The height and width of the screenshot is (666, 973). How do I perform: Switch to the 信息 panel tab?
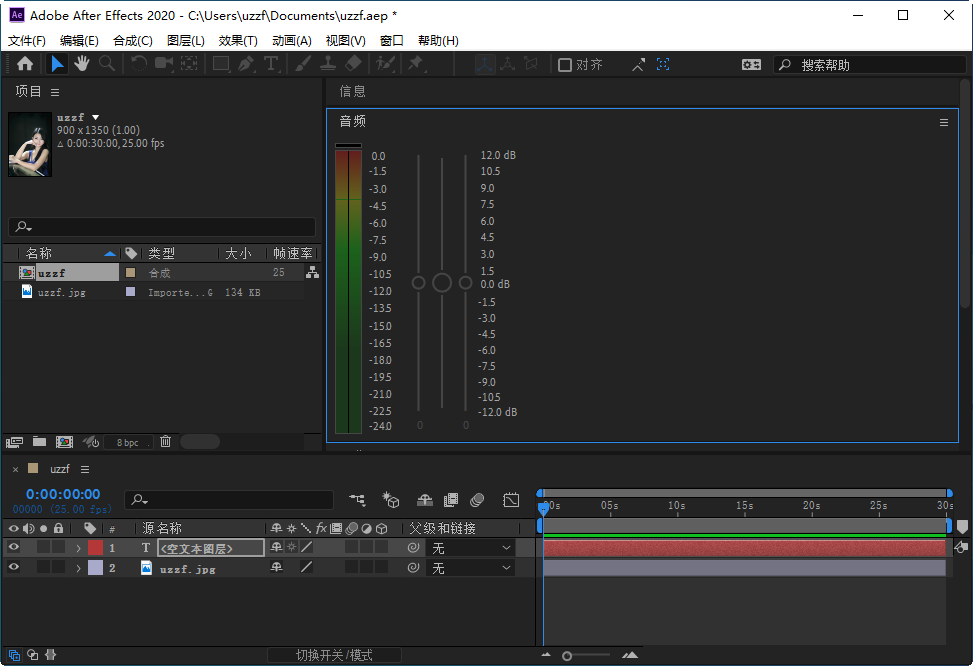(352, 91)
